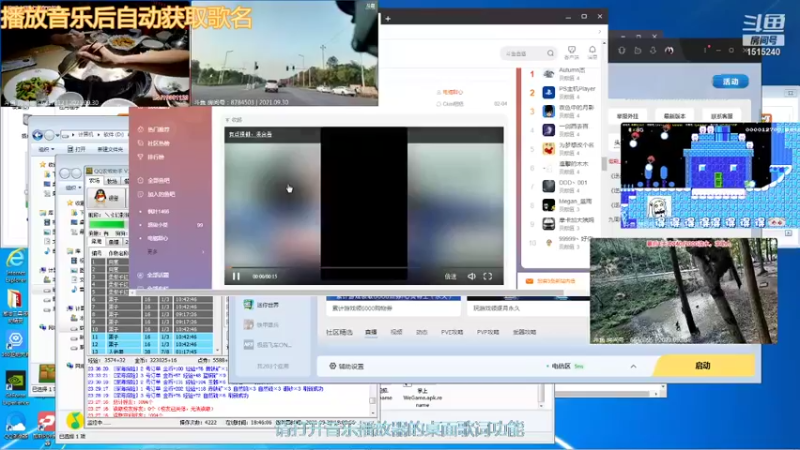Image resolution: width=800 pixels, height=450 pixels.
Task: Open the PS主机Player avatar in the ranking
Action: [x=548, y=92]
